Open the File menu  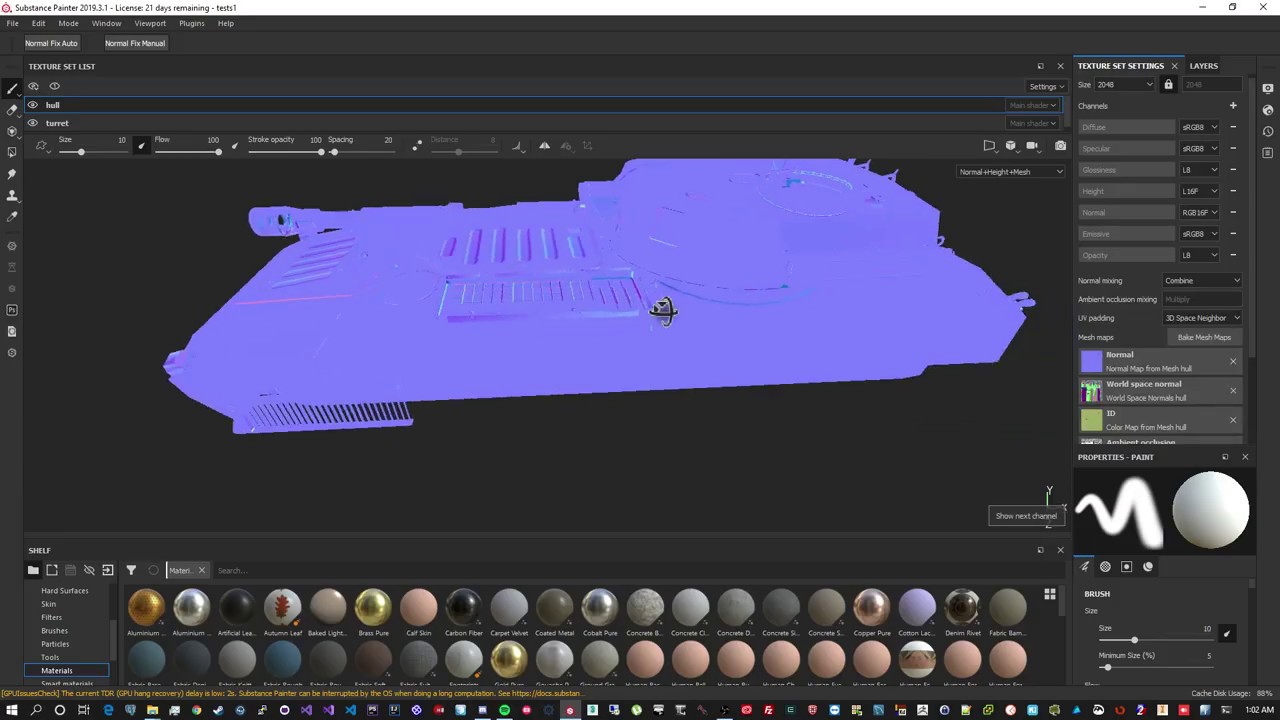(x=12, y=23)
